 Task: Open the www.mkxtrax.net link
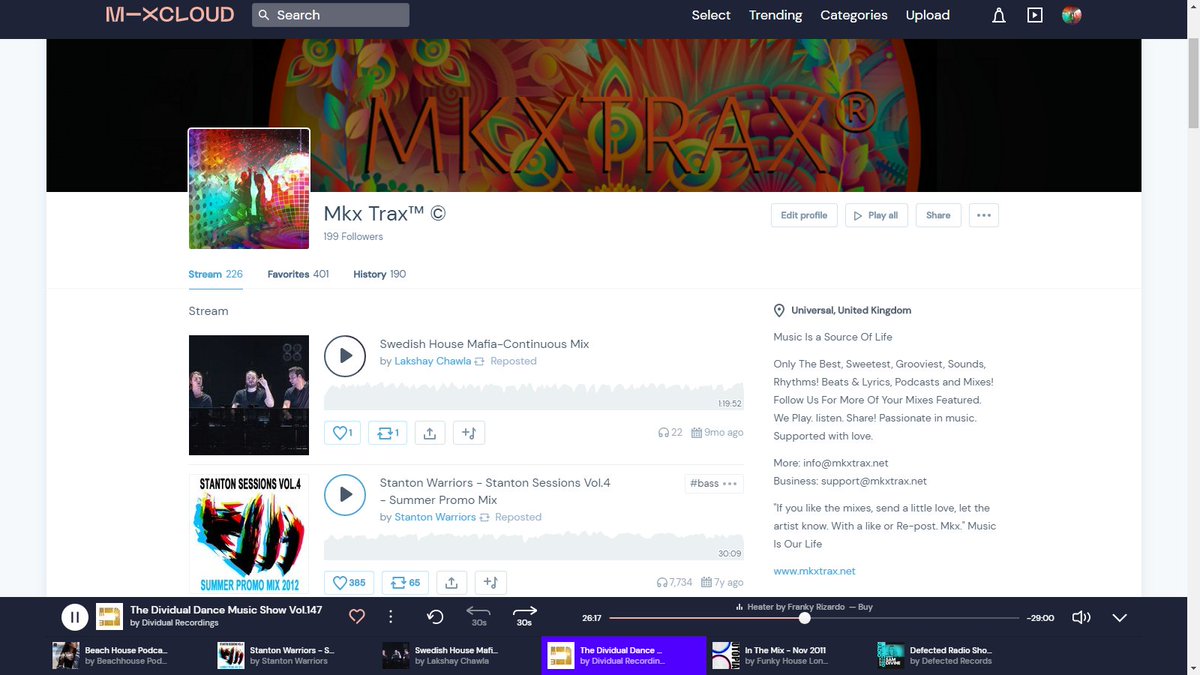click(x=813, y=572)
